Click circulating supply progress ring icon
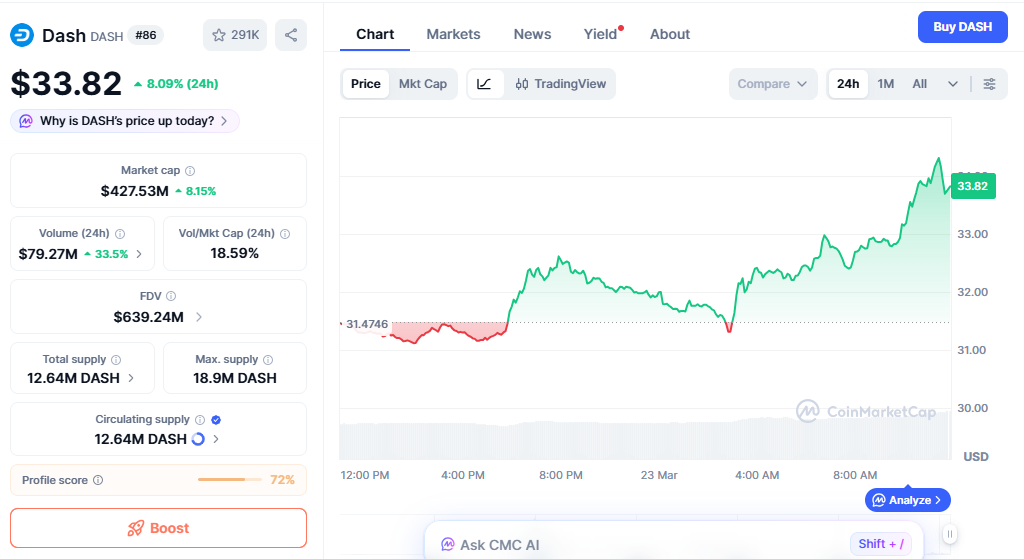This screenshot has width=1024, height=559. coord(198,439)
